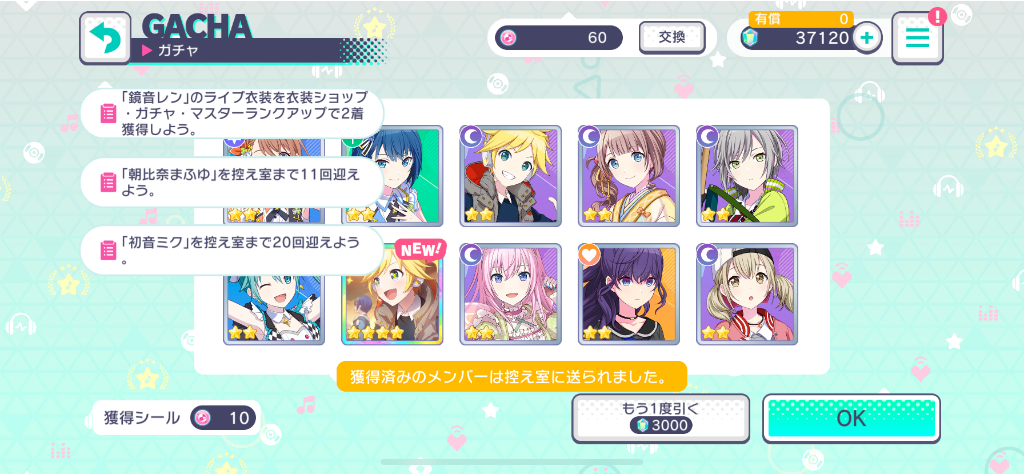Tap the plus icon to add crystals
The image size is (1024, 474).
tap(867, 39)
